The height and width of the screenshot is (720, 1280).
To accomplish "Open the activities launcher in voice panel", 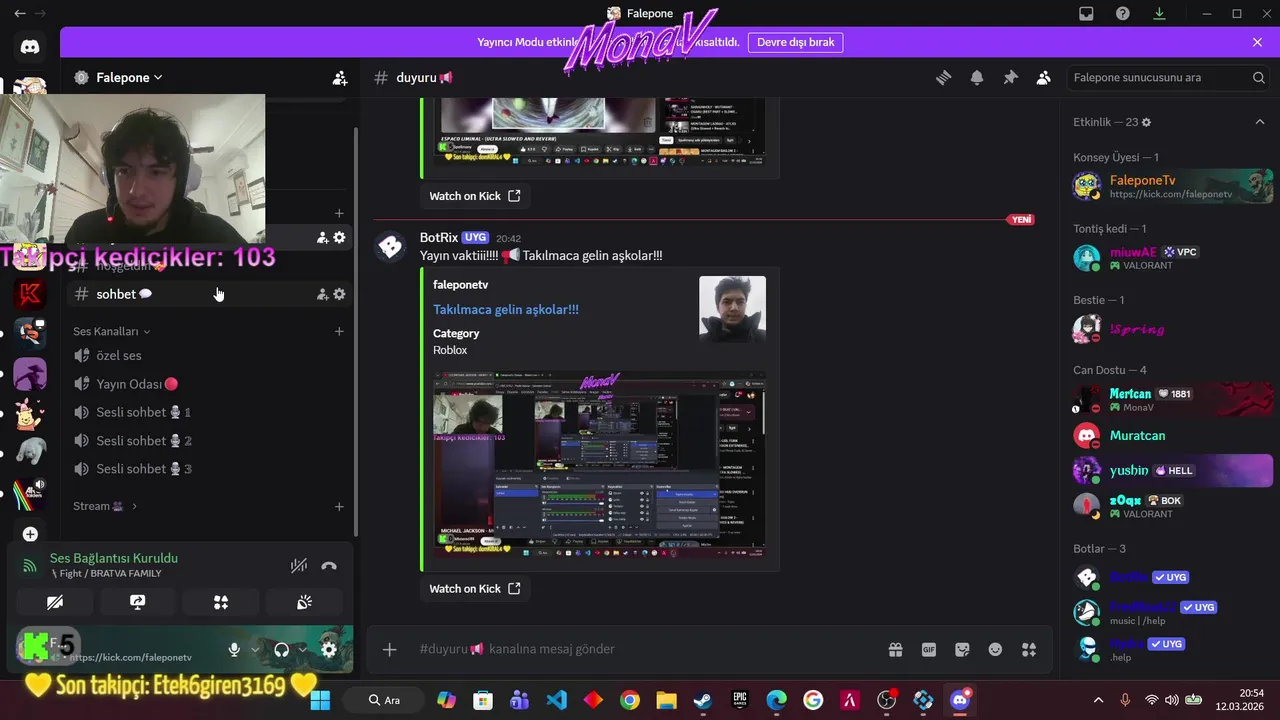I will (x=221, y=602).
